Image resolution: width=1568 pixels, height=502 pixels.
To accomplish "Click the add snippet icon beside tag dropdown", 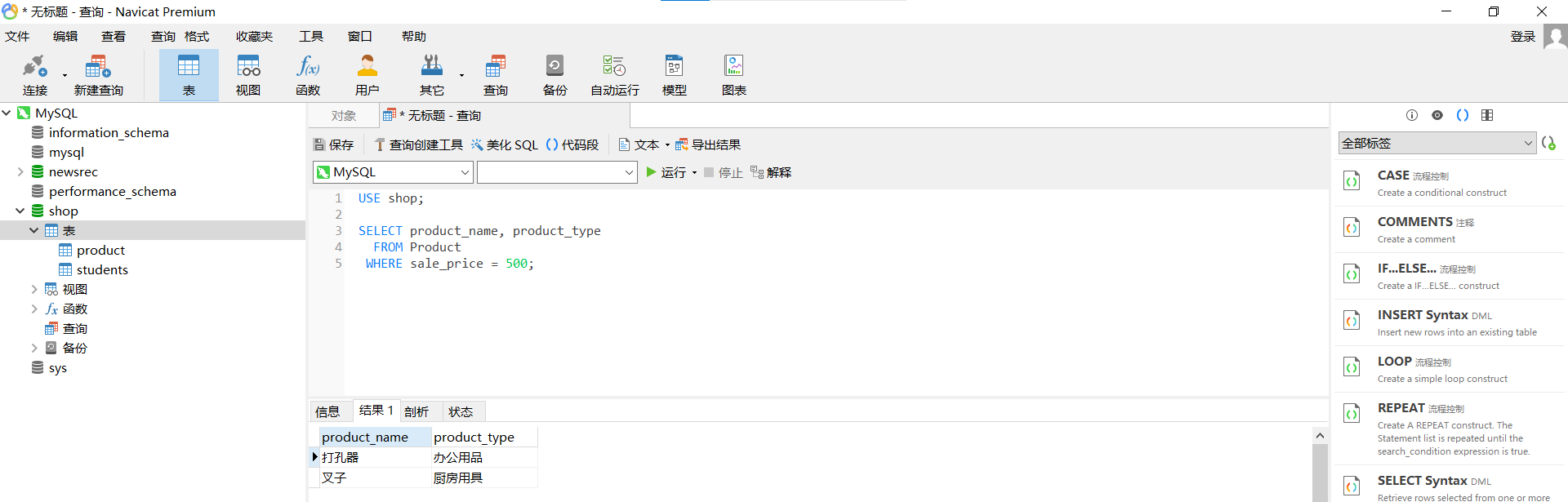I will click(1548, 143).
